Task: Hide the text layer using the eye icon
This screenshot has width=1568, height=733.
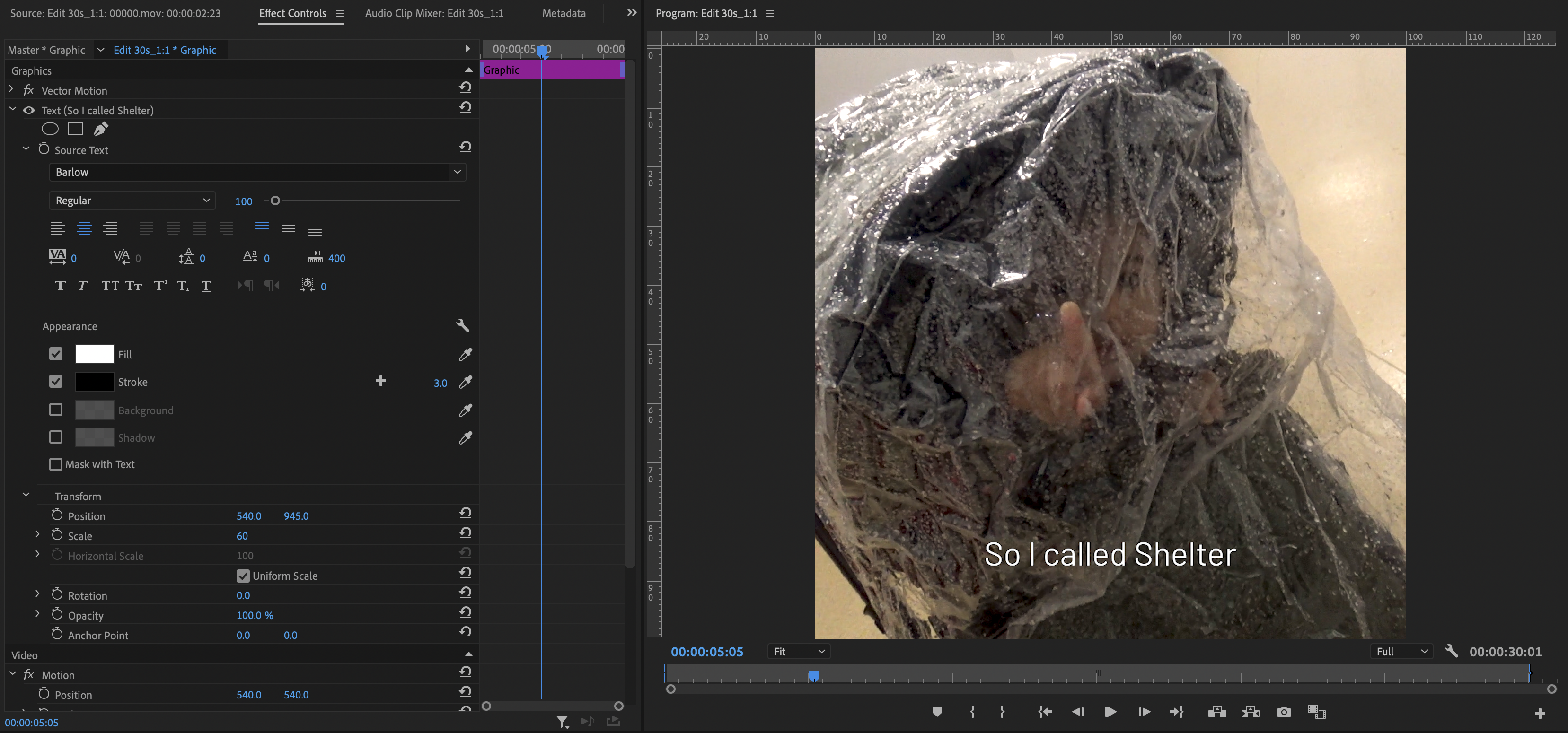Action: point(28,111)
